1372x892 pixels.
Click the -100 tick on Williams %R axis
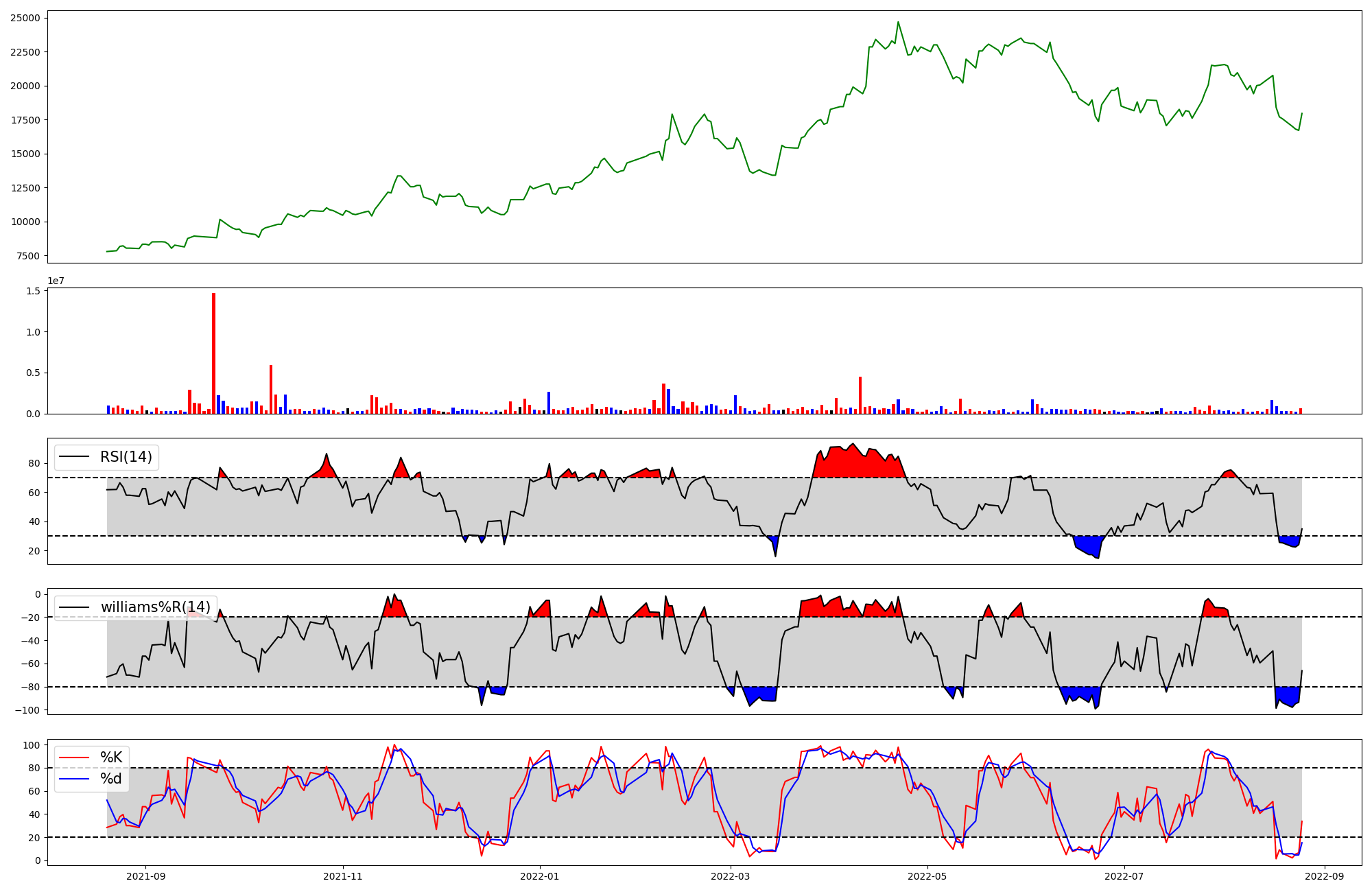click(x=28, y=710)
